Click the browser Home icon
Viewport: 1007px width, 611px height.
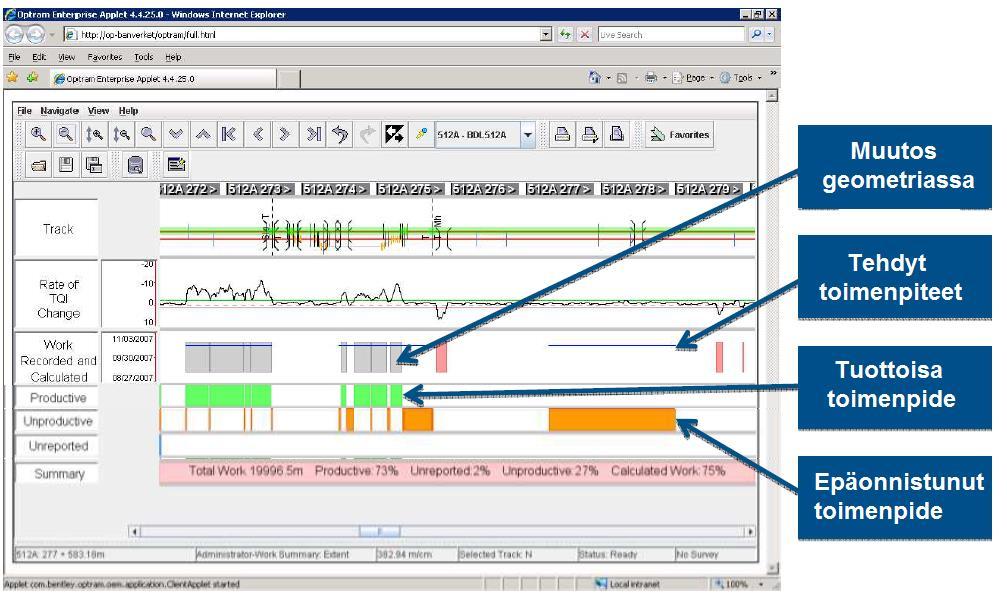595,78
